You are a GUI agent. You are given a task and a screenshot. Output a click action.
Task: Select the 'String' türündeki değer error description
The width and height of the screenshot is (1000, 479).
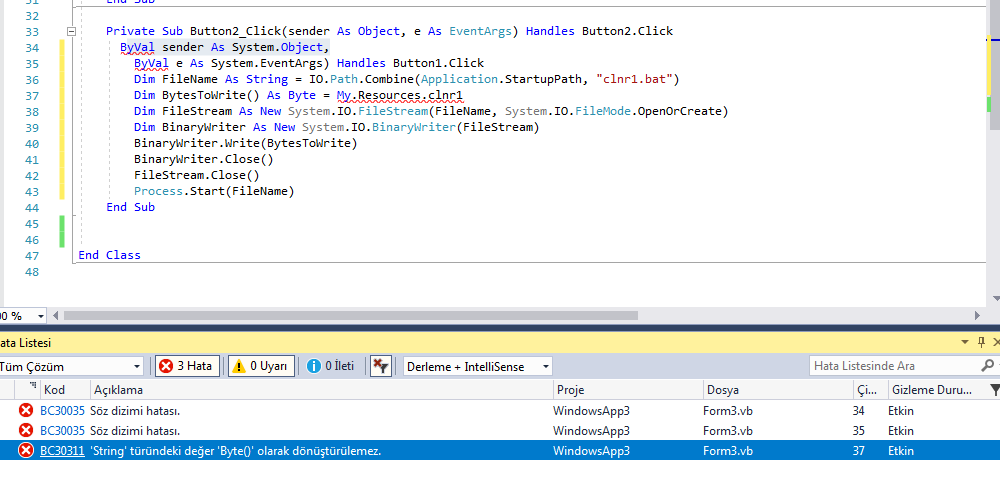pyautogui.click(x=236, y=451)
